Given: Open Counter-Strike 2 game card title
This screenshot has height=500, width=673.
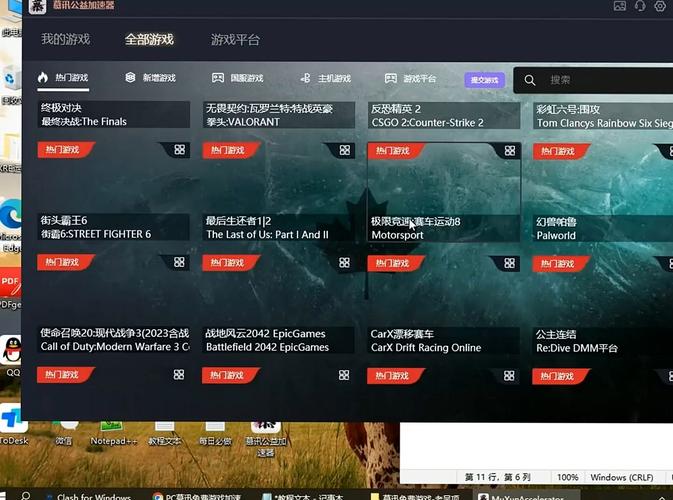Looking at the screenshot, I should (444, 115).
